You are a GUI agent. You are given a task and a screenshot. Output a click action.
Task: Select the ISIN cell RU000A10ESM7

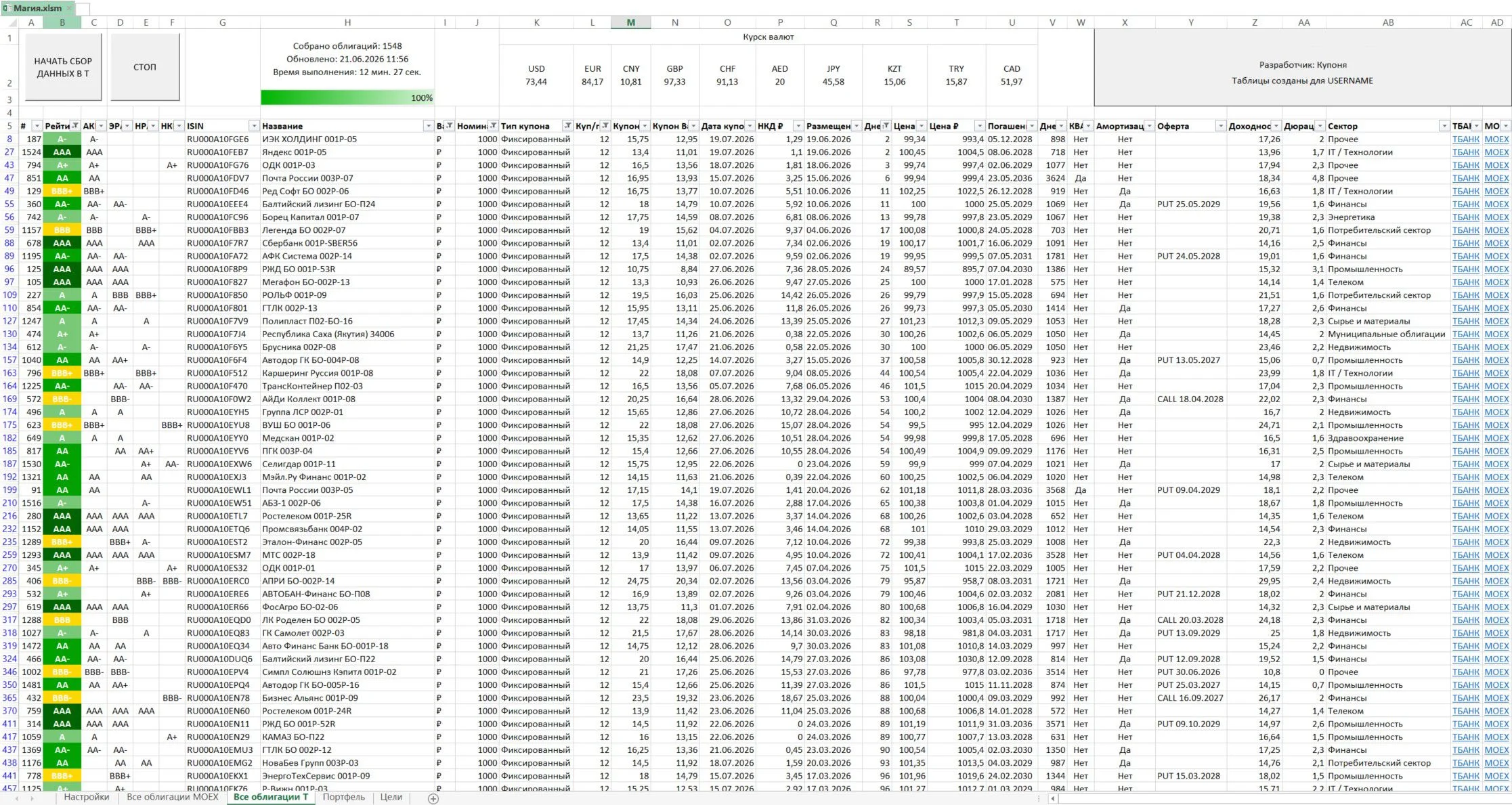point(223,555)
